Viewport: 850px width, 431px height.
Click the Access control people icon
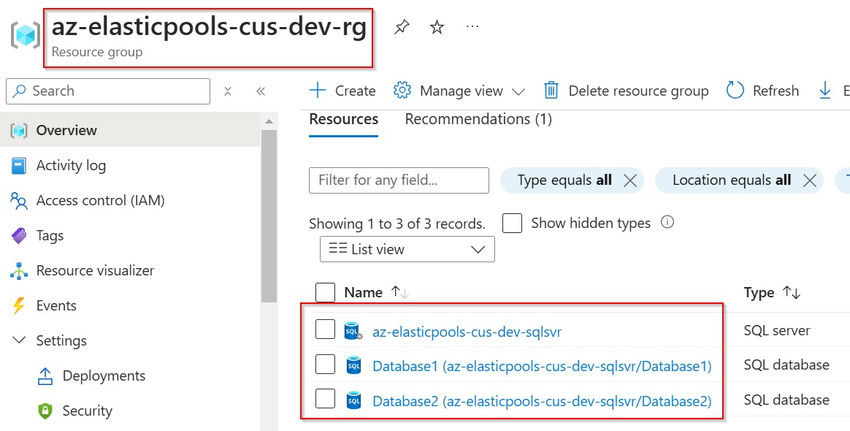point(18,201)
